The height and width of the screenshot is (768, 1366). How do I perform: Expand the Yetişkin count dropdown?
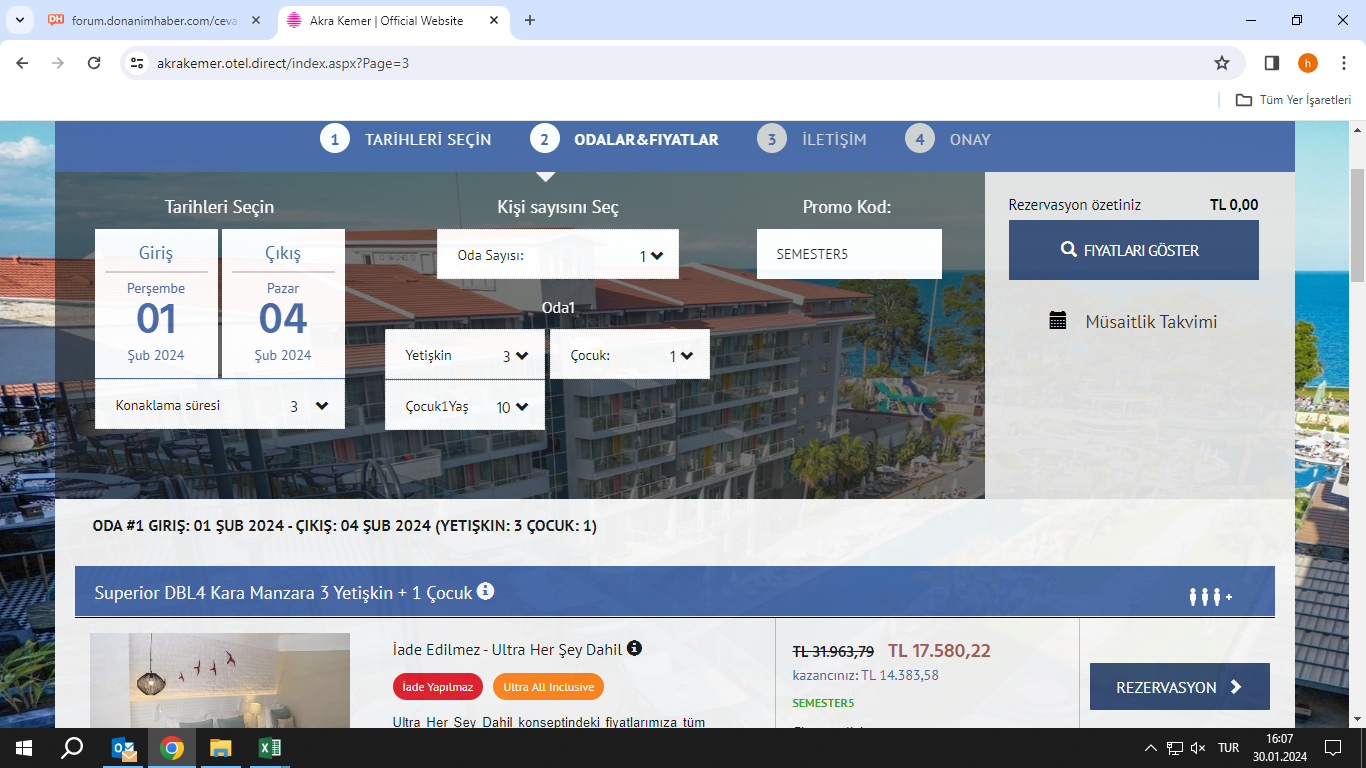coord(465,355)
